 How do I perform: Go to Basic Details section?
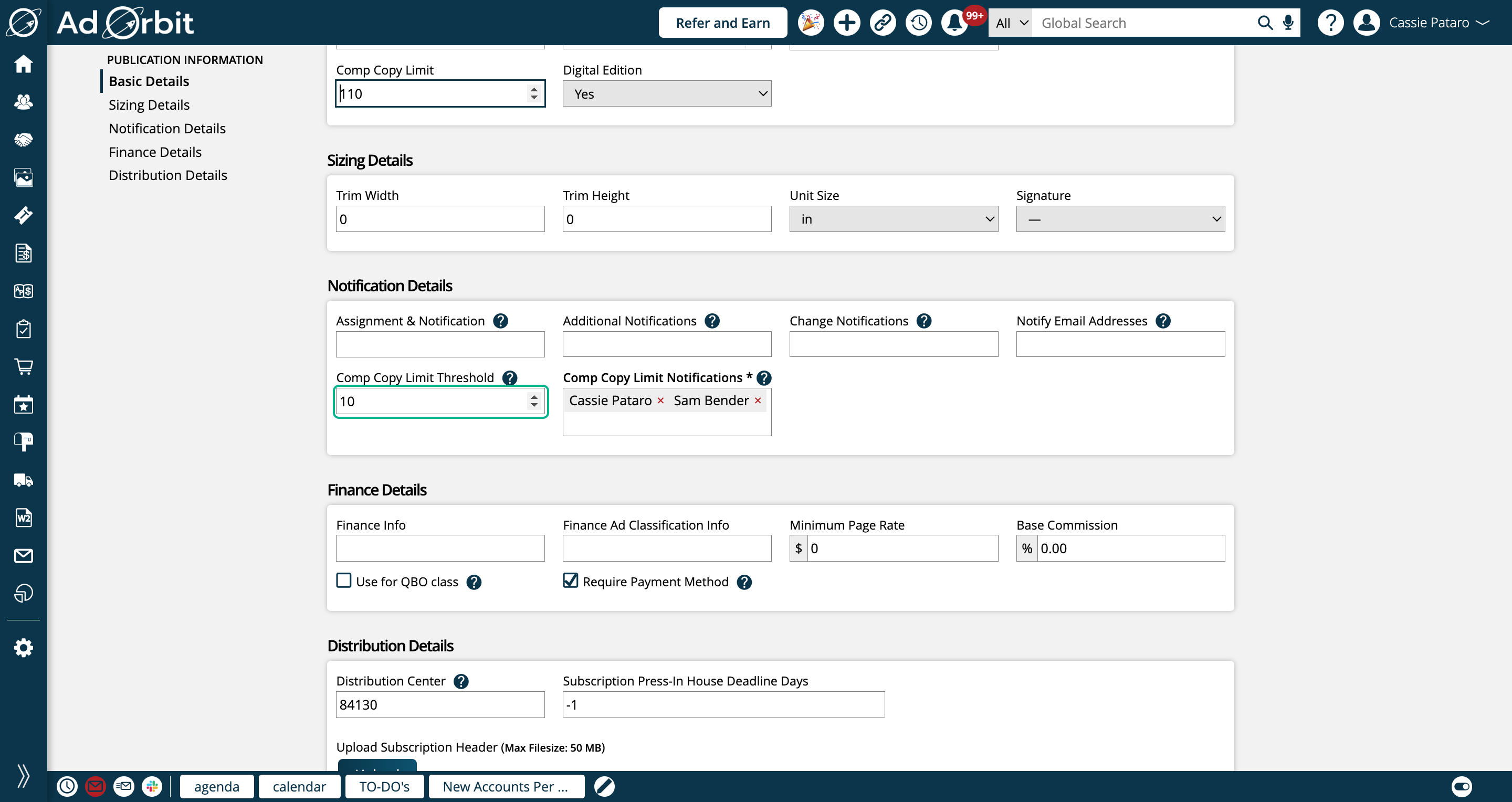[x=149, y=81]
